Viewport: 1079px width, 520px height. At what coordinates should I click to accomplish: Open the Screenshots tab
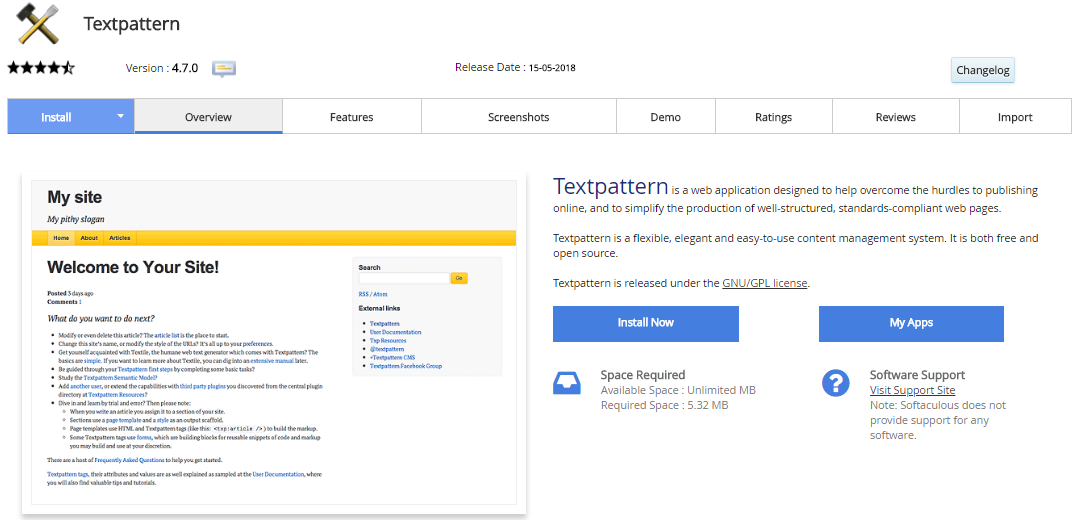(519, 117)
